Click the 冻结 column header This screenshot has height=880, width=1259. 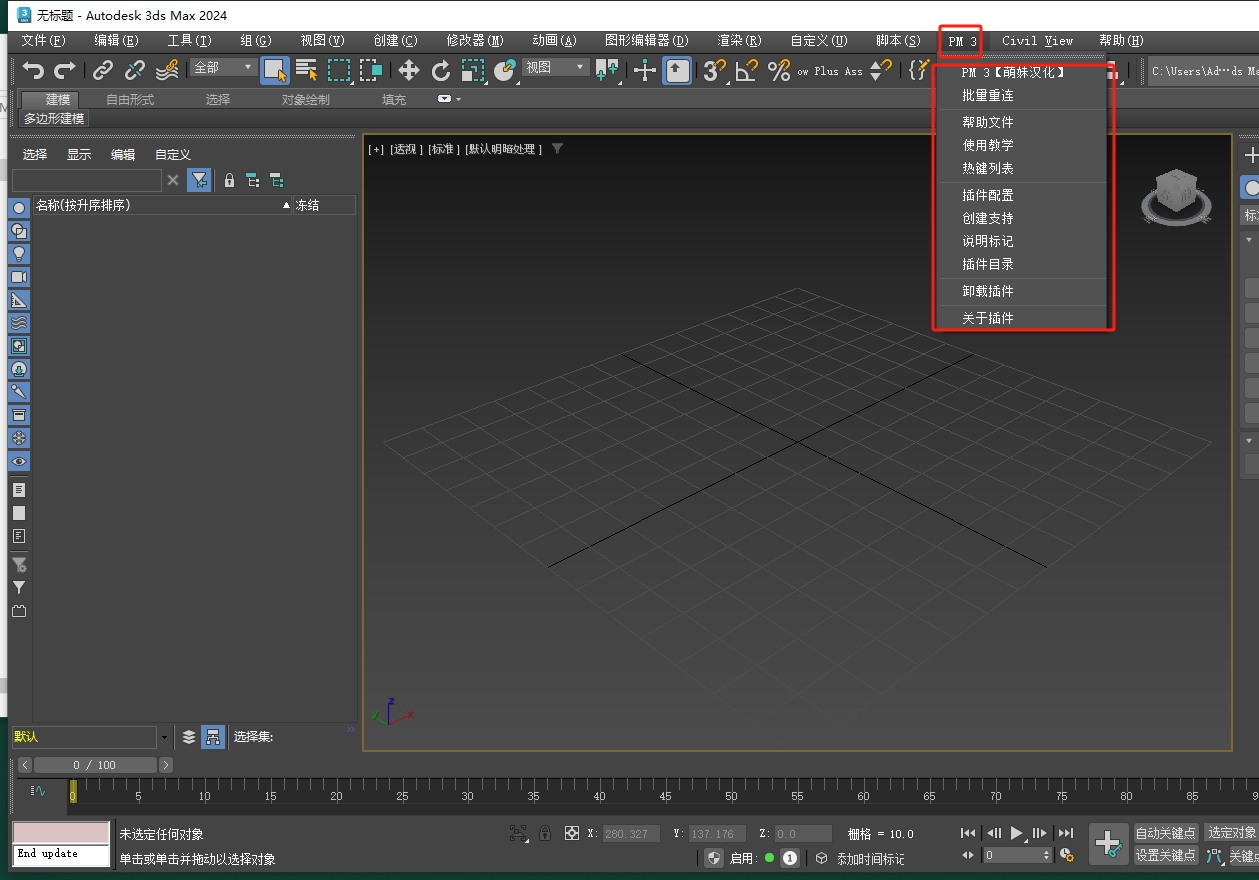point(324,205)
